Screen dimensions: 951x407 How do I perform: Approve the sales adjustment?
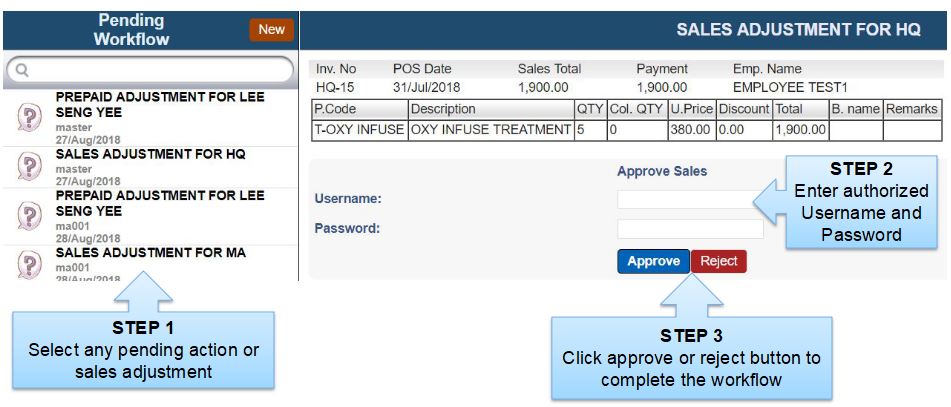click(653, 261)
